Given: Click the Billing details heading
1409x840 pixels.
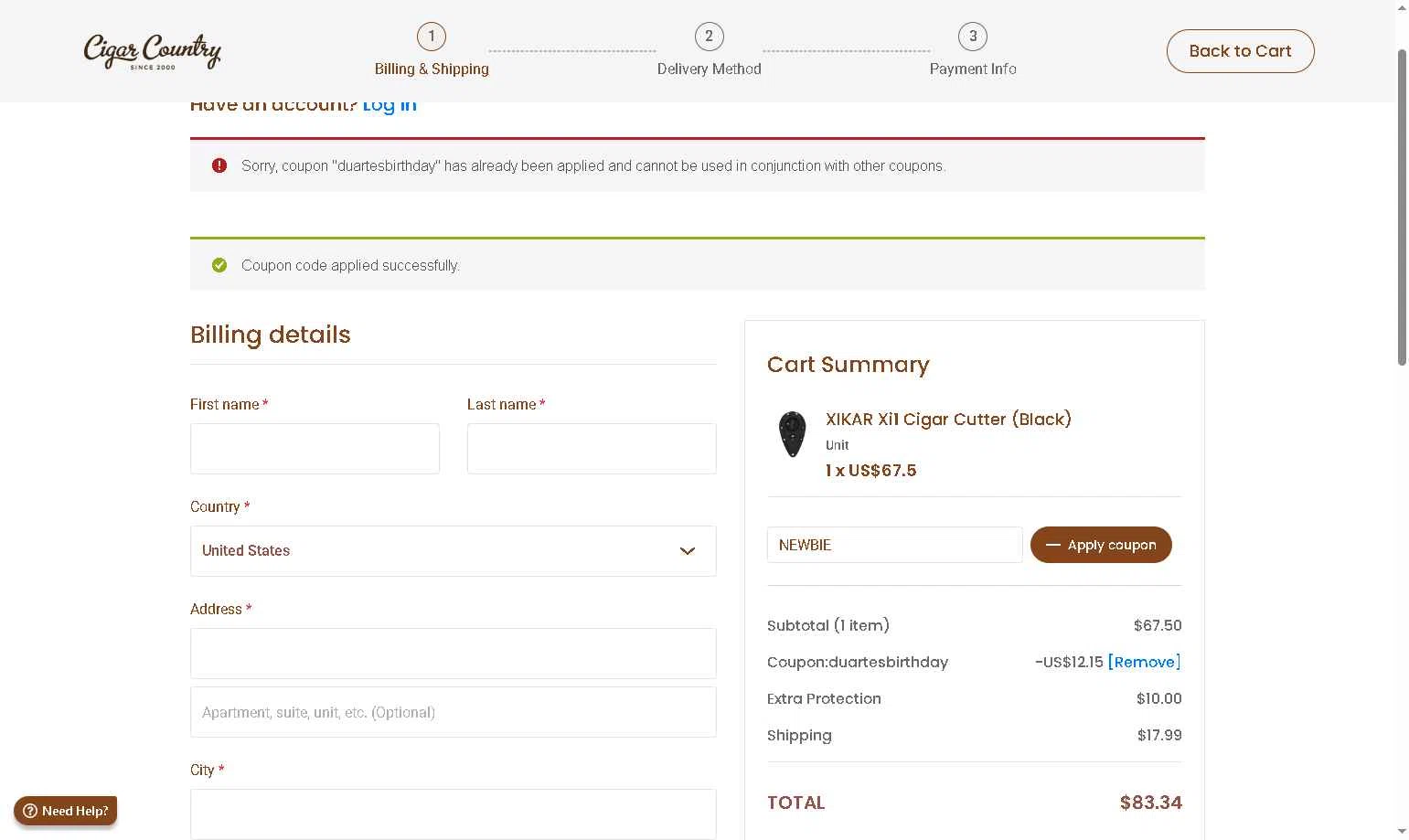Looking at the screenshot, I should pos(271,335).
